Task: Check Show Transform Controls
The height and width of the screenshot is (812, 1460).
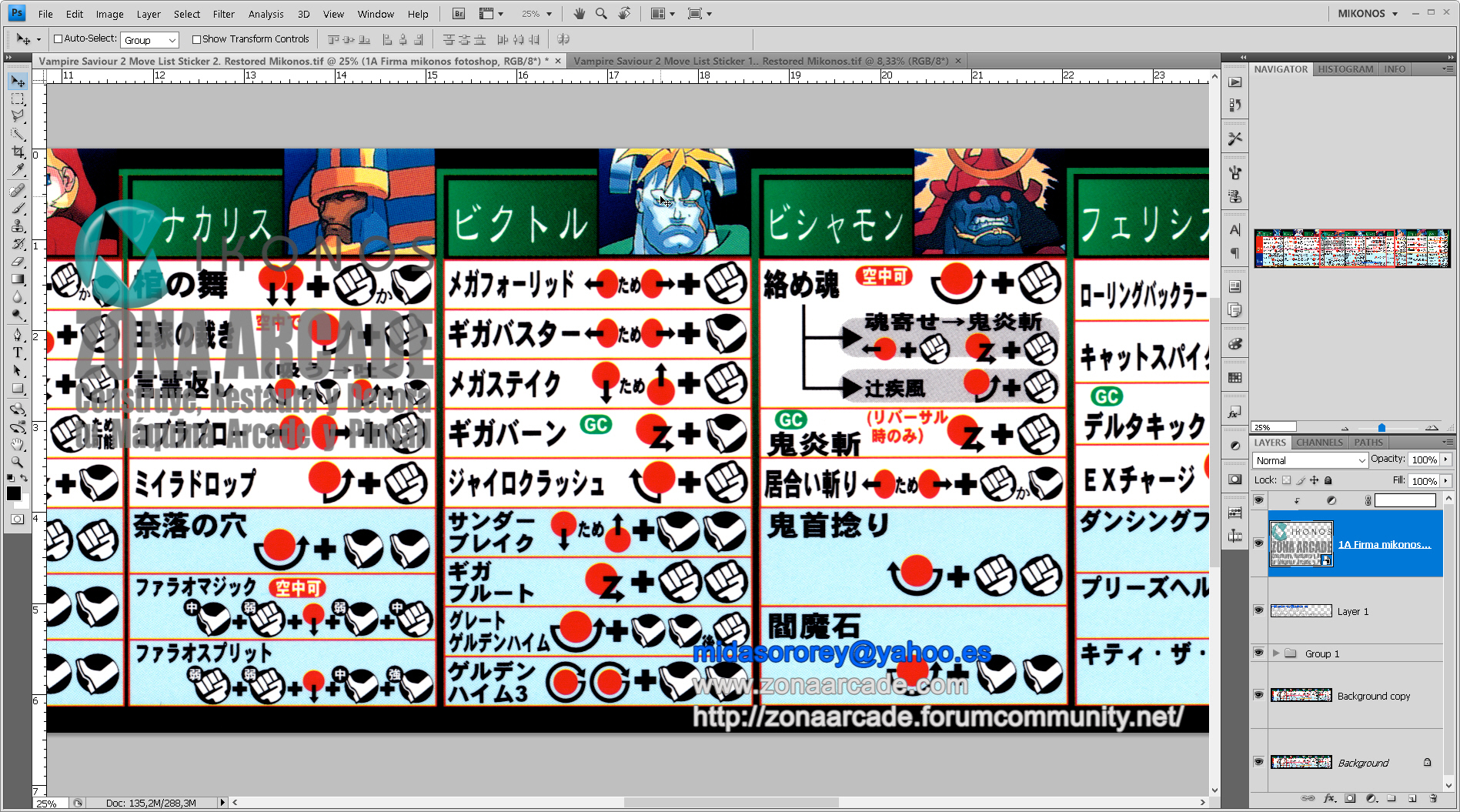Action: click(x=196, y=39)
